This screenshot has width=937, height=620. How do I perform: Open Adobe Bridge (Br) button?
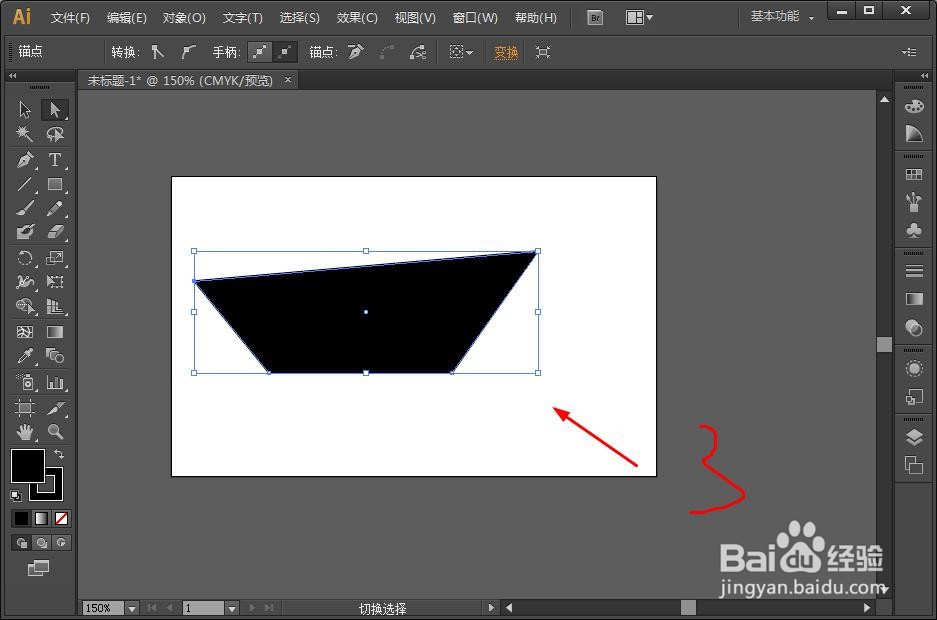[595, 18]
